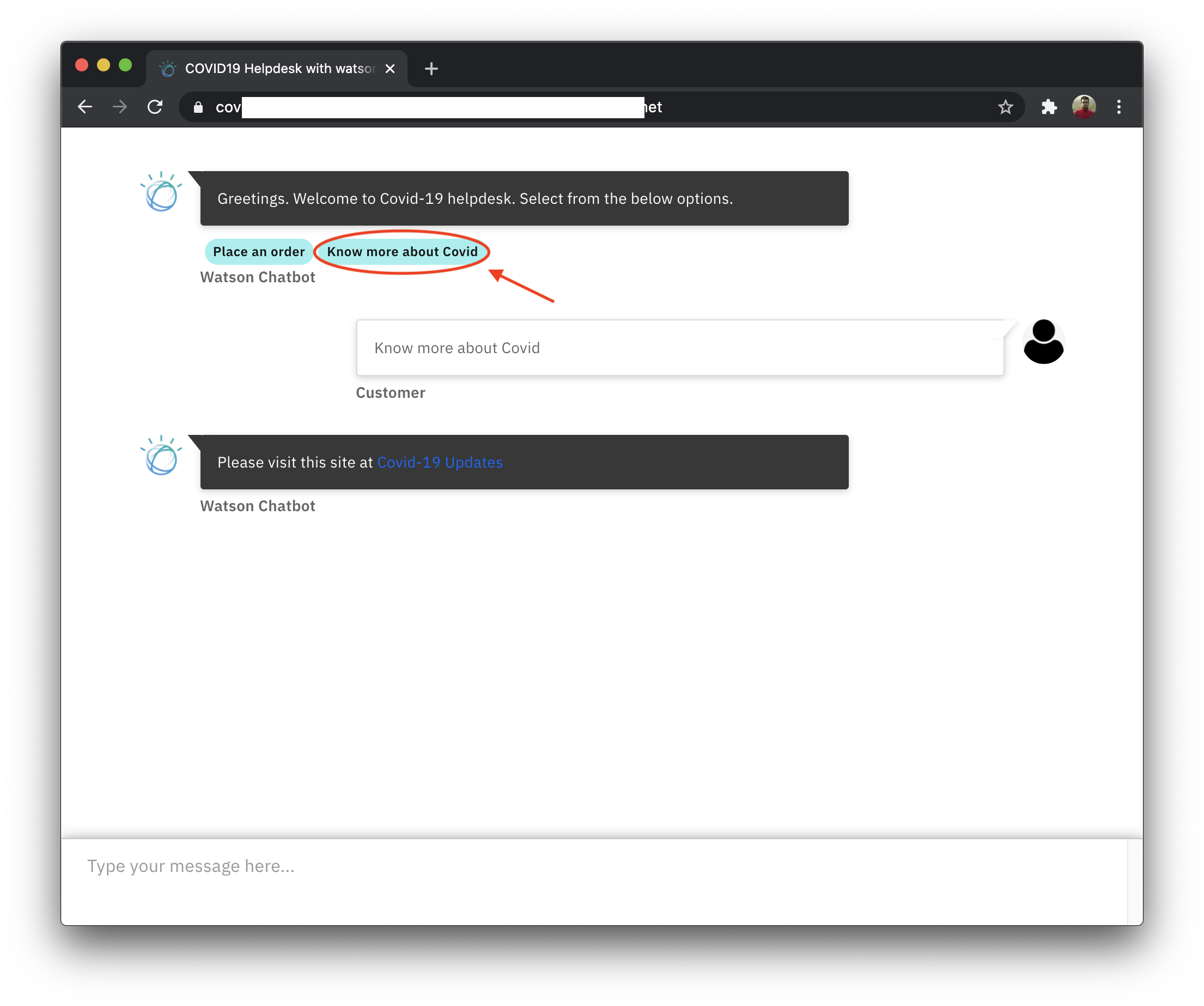The image size is (1204, 1006).
Task: Click the customer's Know more about Covid message
Action: pyautogui.click(x=679, y=348)
